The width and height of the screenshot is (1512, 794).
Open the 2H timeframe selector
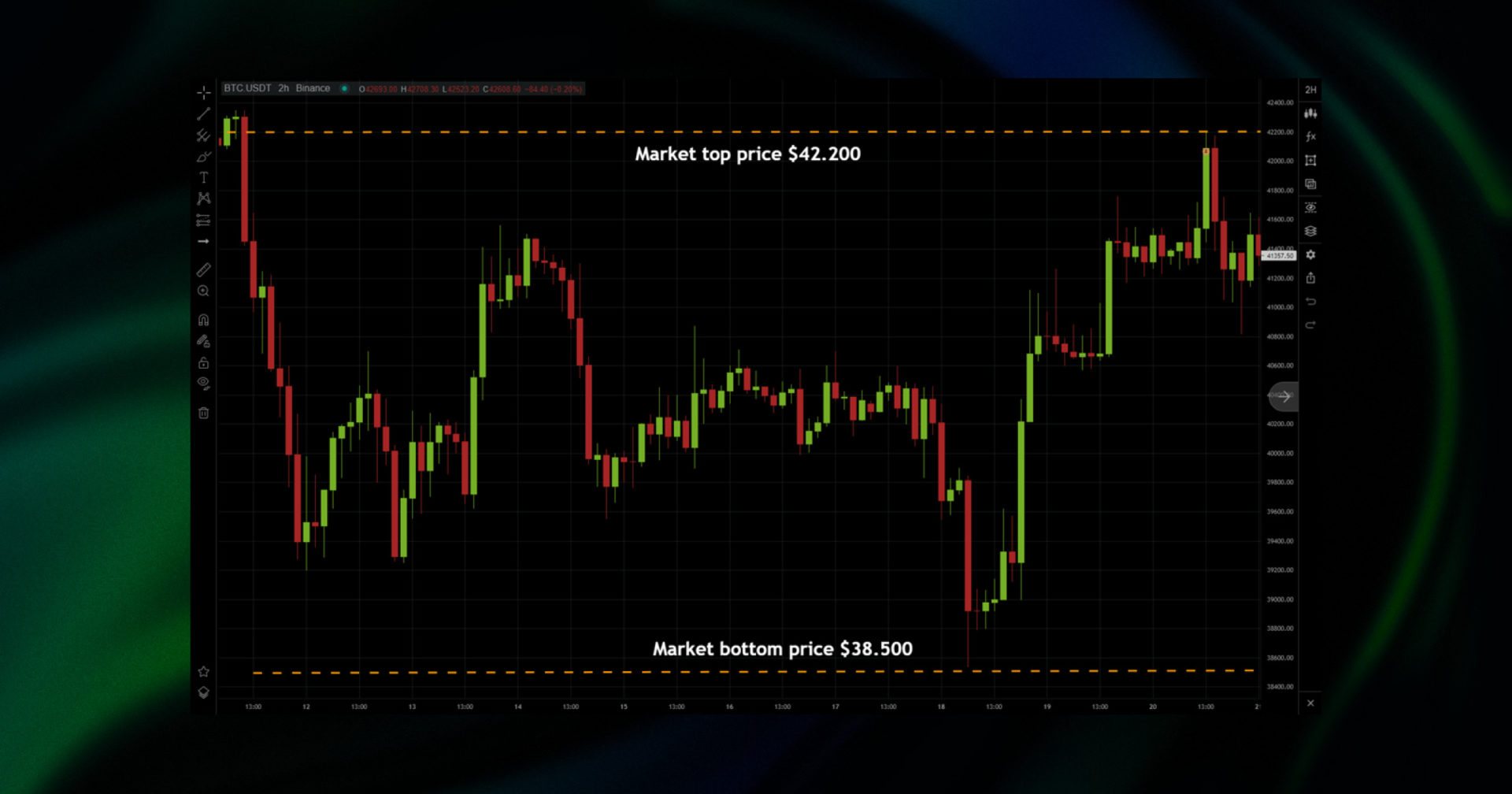tap(1310, 90)
